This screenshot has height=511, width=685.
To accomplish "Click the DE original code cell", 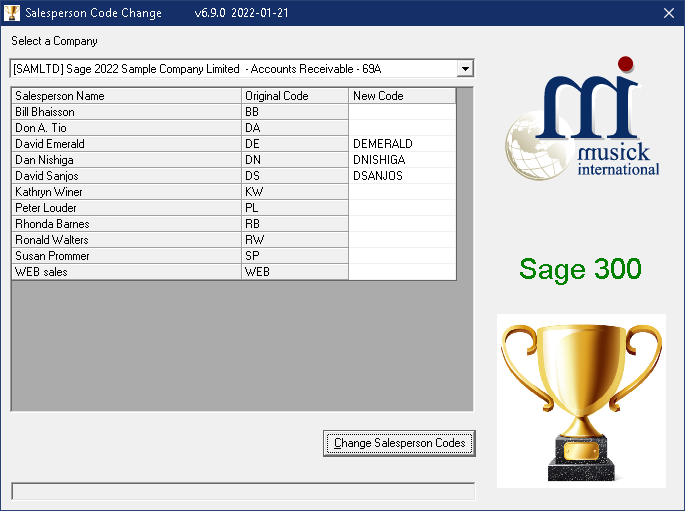I will [x=295, y=144].
